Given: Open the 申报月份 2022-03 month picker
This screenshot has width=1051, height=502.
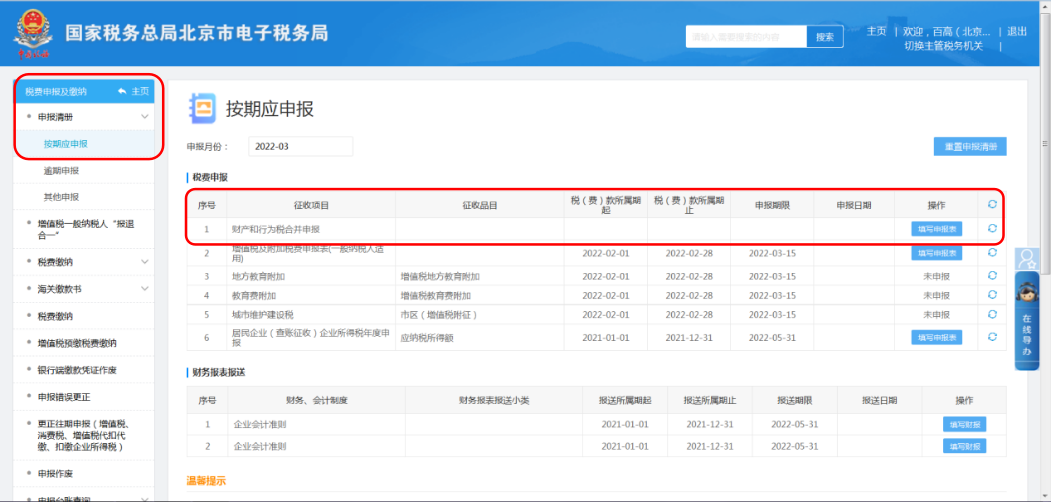Looking at the screenshot, I should pyautogui.click(x=300, y=146).
